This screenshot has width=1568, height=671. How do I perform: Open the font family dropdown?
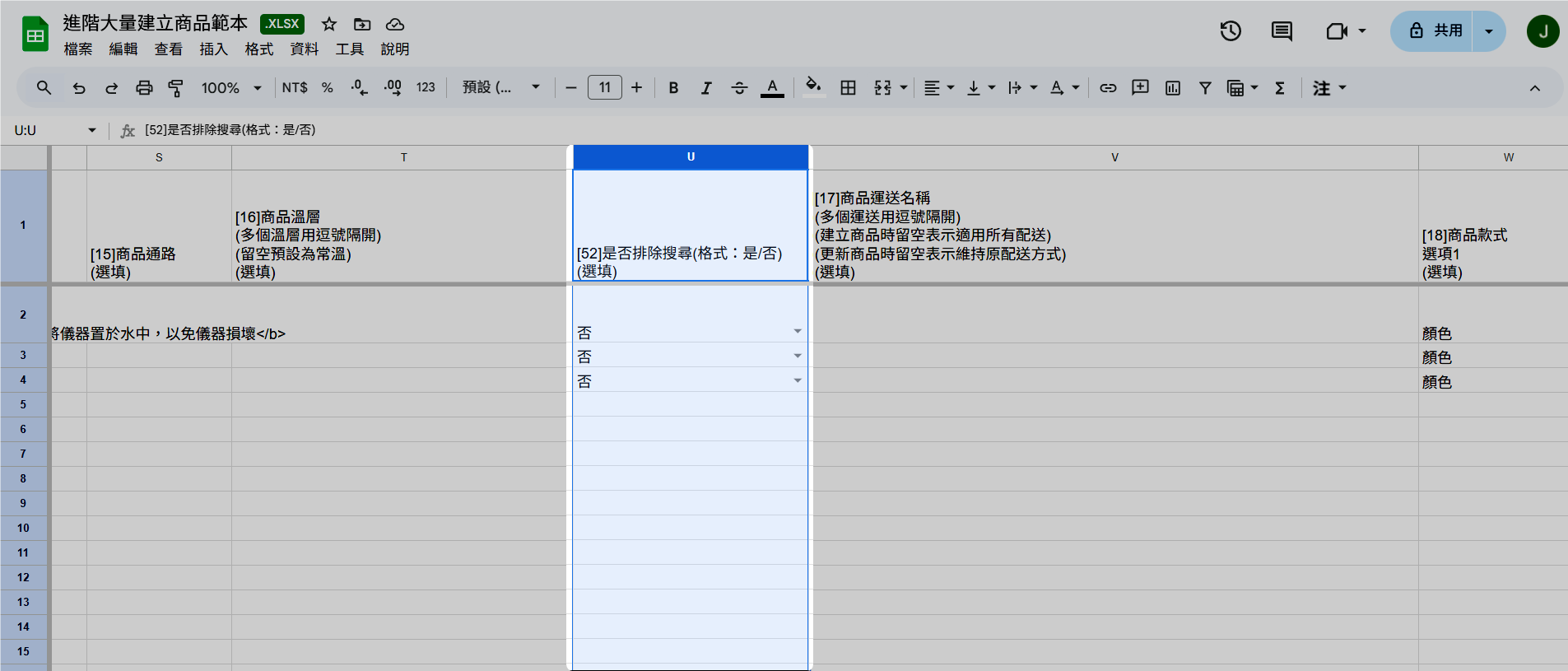[x=500, y=88]
